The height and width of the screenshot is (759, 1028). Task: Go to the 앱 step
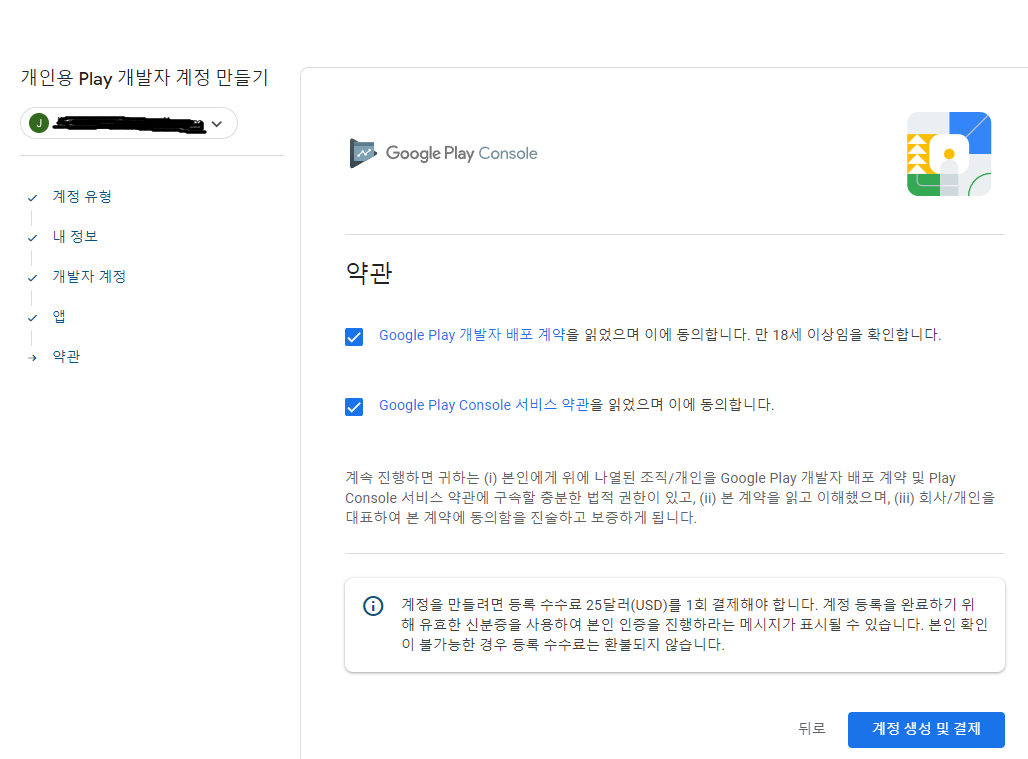click(x=59, y=317)
